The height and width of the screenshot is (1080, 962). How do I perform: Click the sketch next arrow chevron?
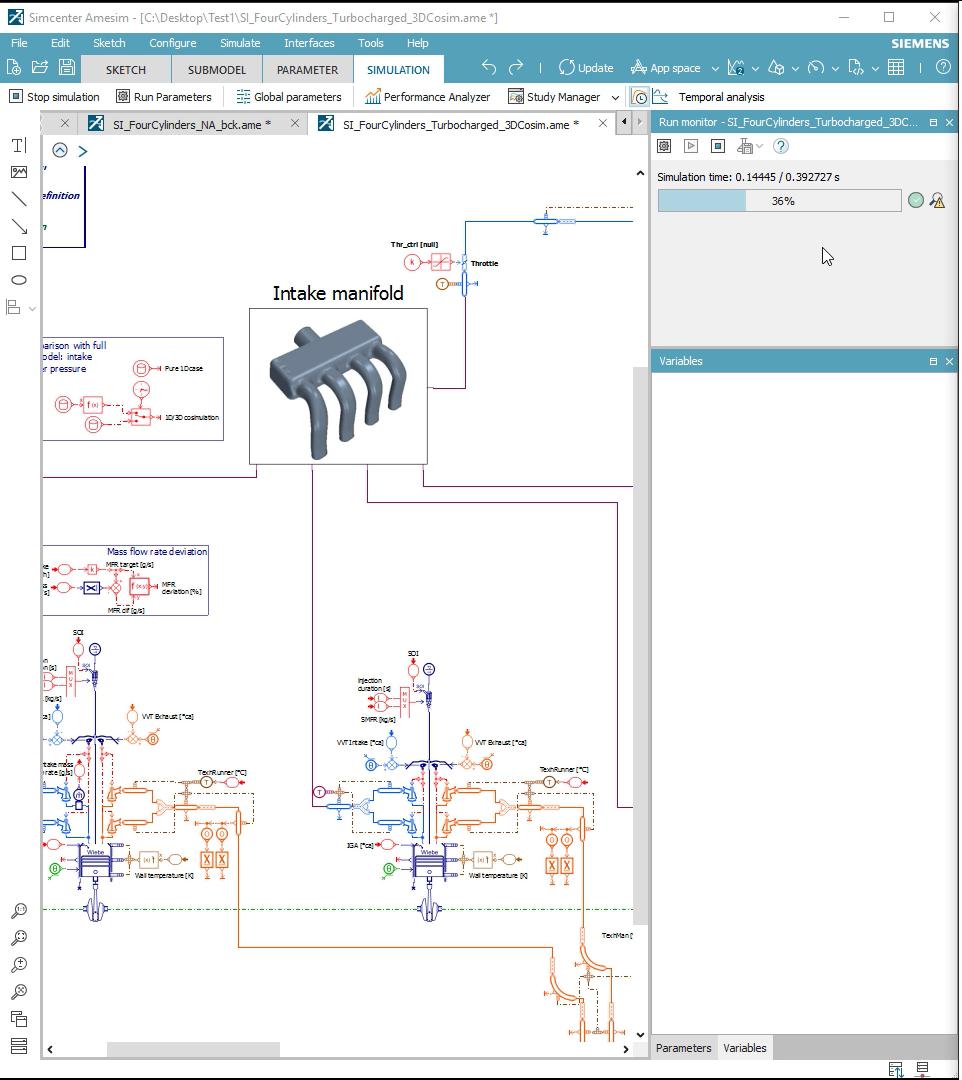click(x=83, y=151)
